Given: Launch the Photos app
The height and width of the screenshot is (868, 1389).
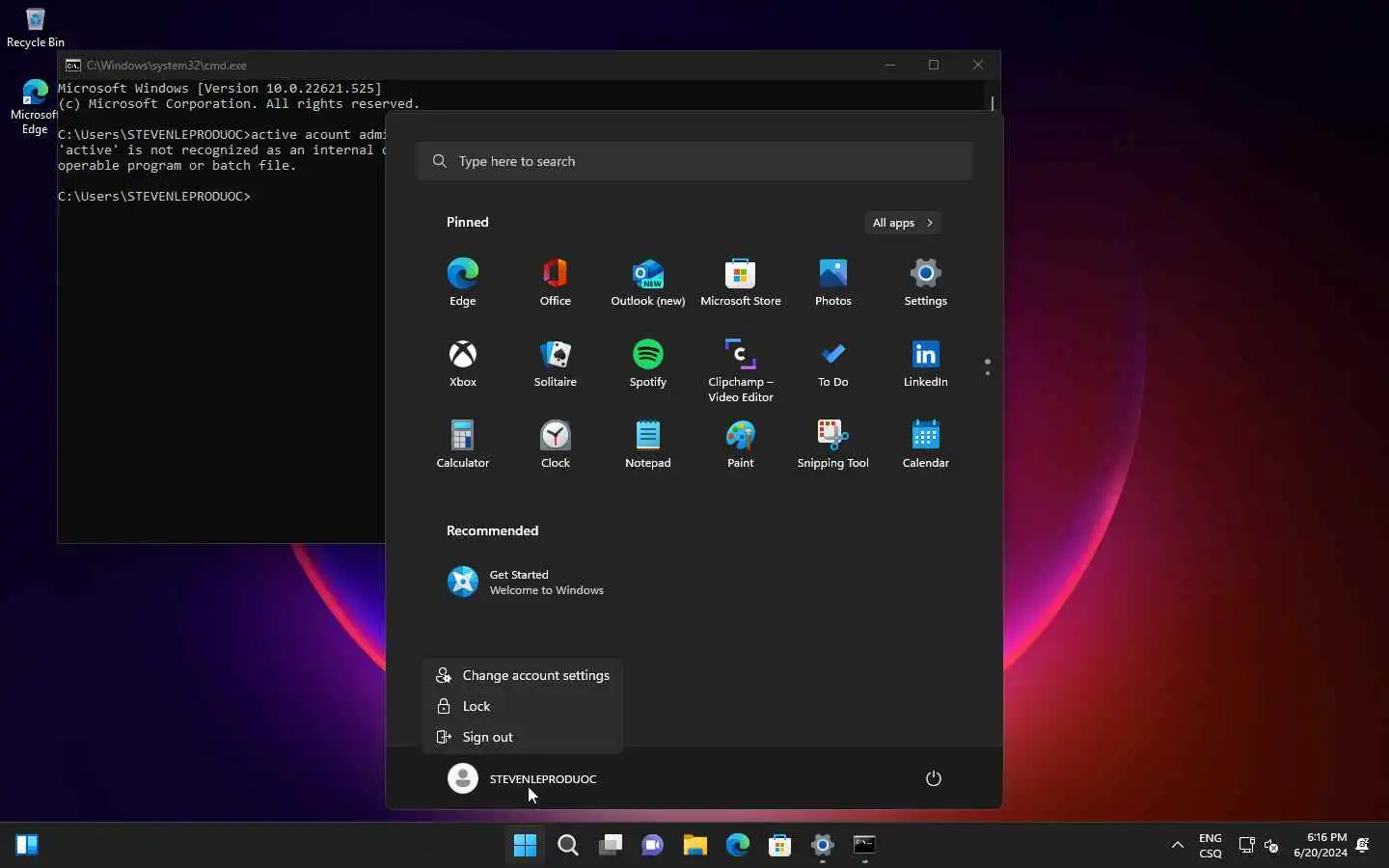Looking at the screenshot, I should pos(833,283).
